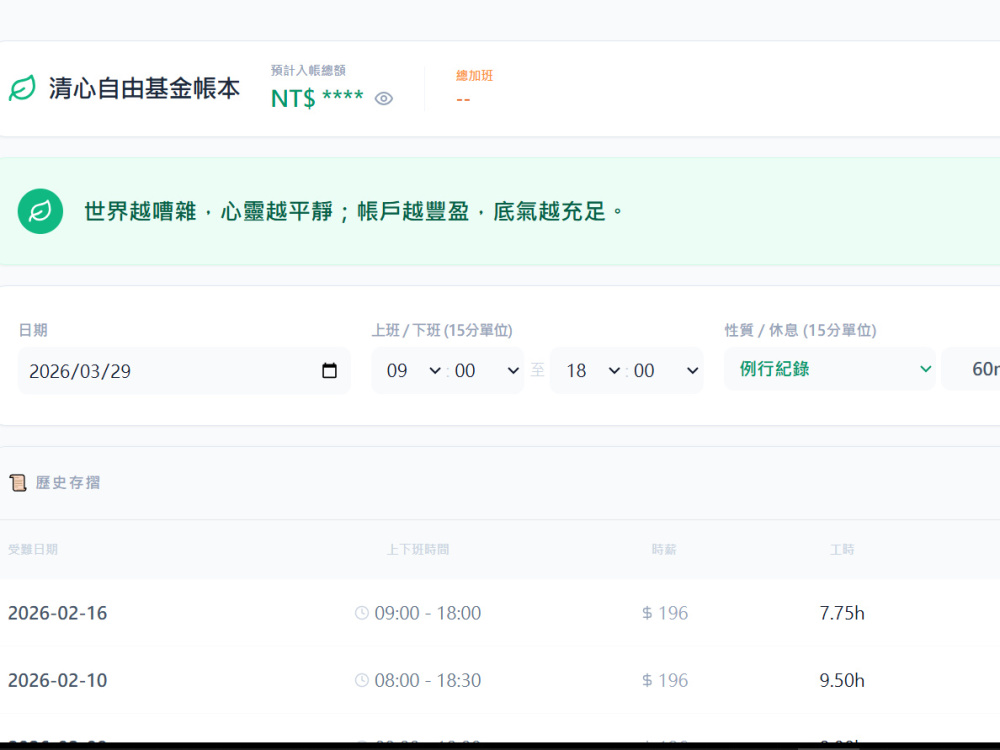Open the end minute 00 dropdown
The height and width of the screenshot is (750, 1000).
click(x=666, y=371)
